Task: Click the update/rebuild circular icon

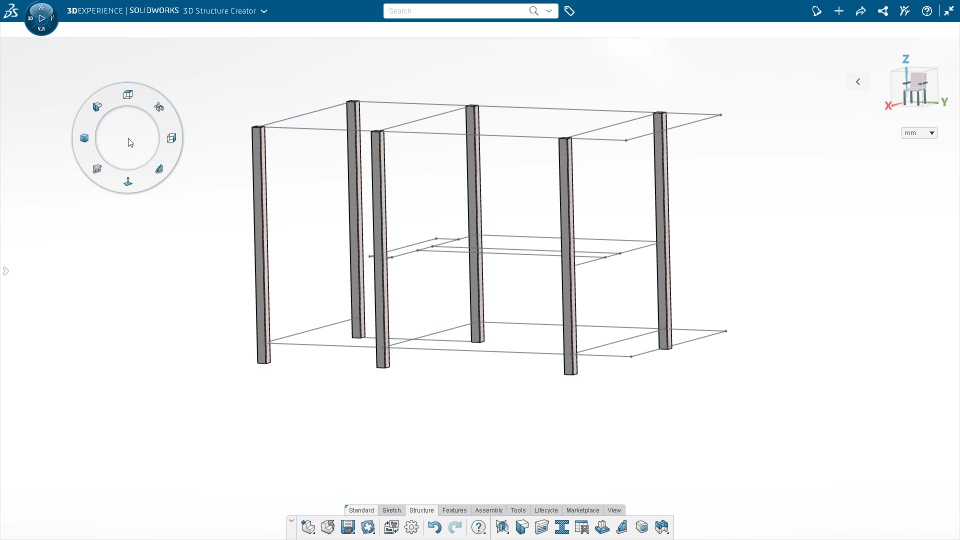Action: pyautogui.click(x=368, y=527)
